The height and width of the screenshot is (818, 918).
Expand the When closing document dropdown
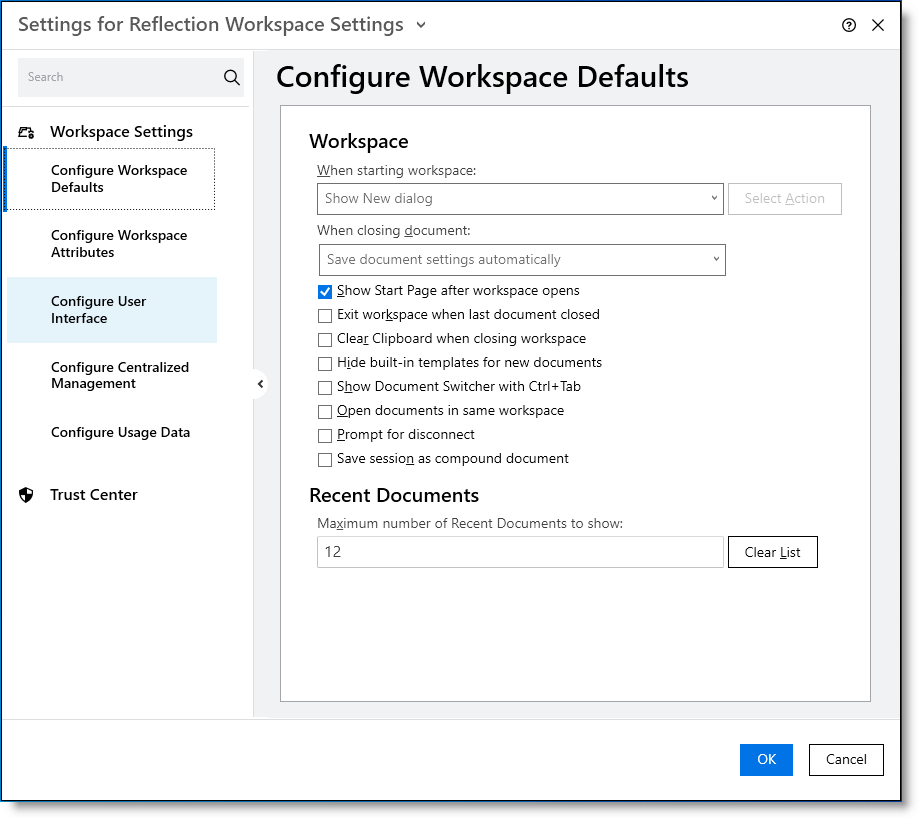coord(522,260)
